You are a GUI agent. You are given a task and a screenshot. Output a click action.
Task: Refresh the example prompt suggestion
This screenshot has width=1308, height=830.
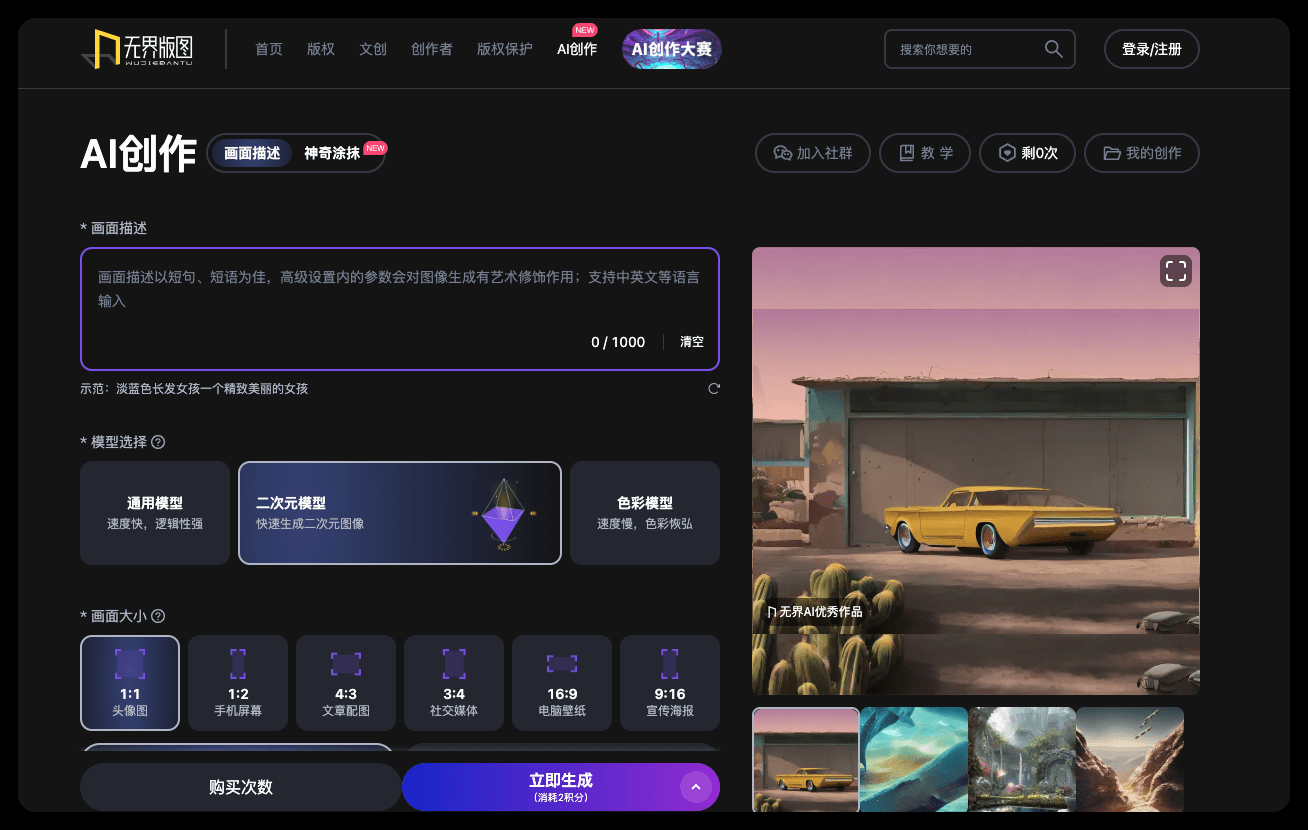coord(714,389)
